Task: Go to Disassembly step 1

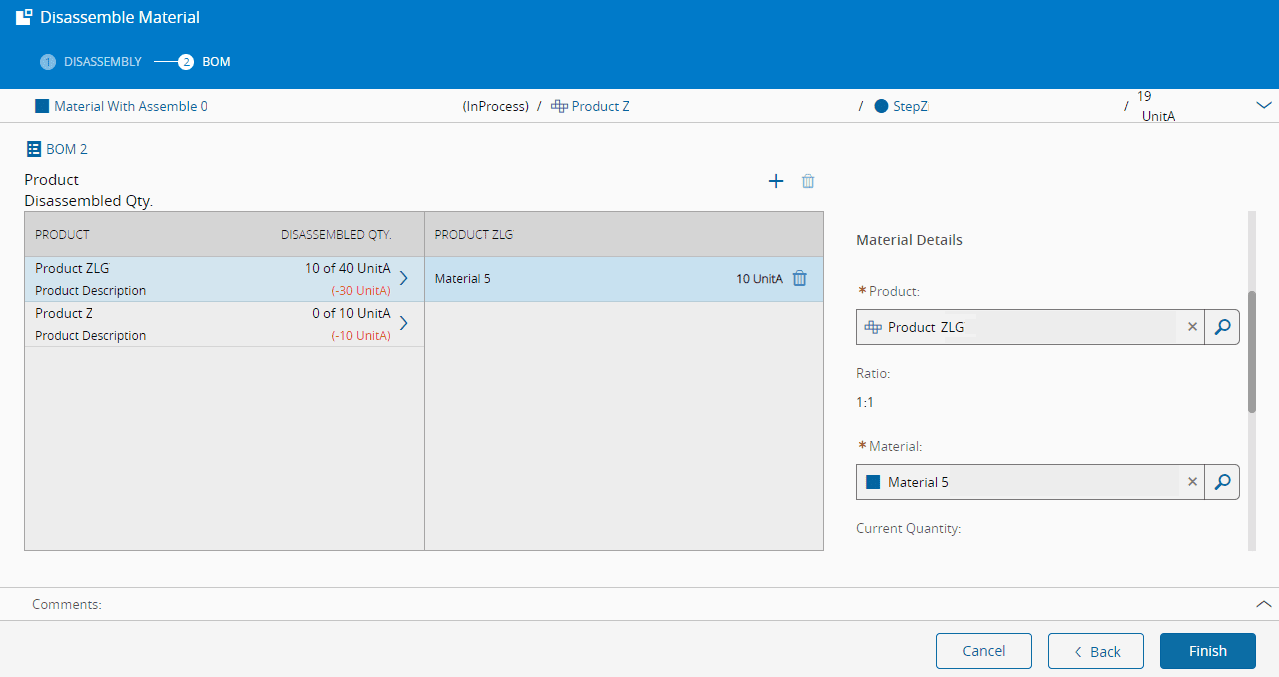Action: point(91,62)
